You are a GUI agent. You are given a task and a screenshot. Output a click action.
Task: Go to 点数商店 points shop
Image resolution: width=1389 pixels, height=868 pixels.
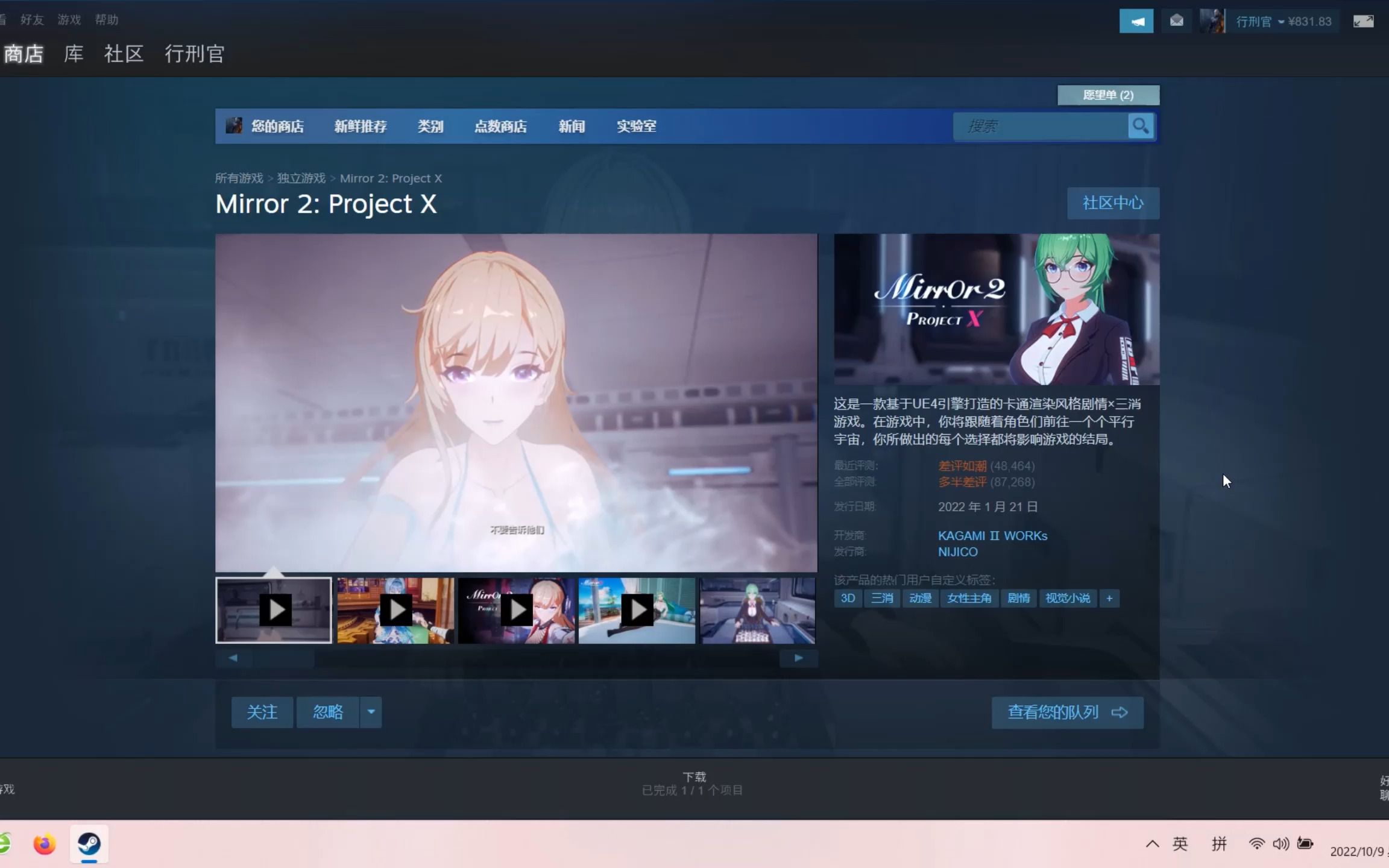coord(500,126)
